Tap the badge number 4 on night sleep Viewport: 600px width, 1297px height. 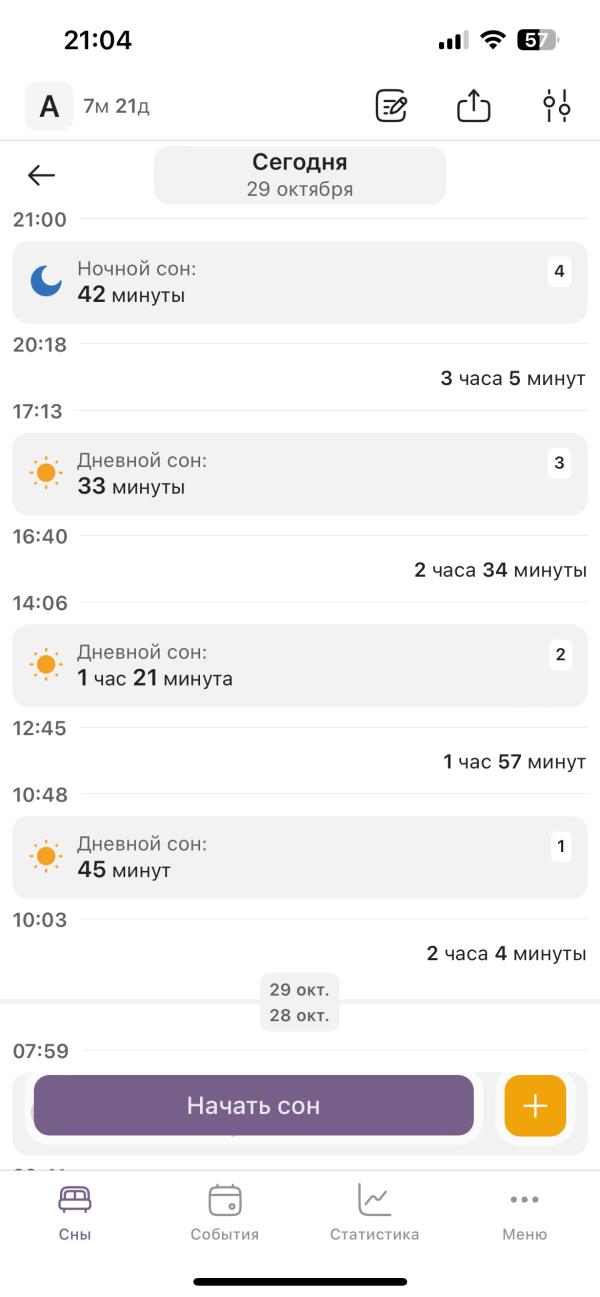click(559, 271)
